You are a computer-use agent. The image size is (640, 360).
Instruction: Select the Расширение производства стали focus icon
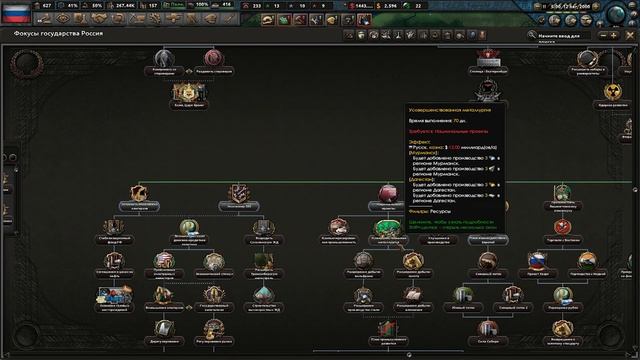pos(363,295)
